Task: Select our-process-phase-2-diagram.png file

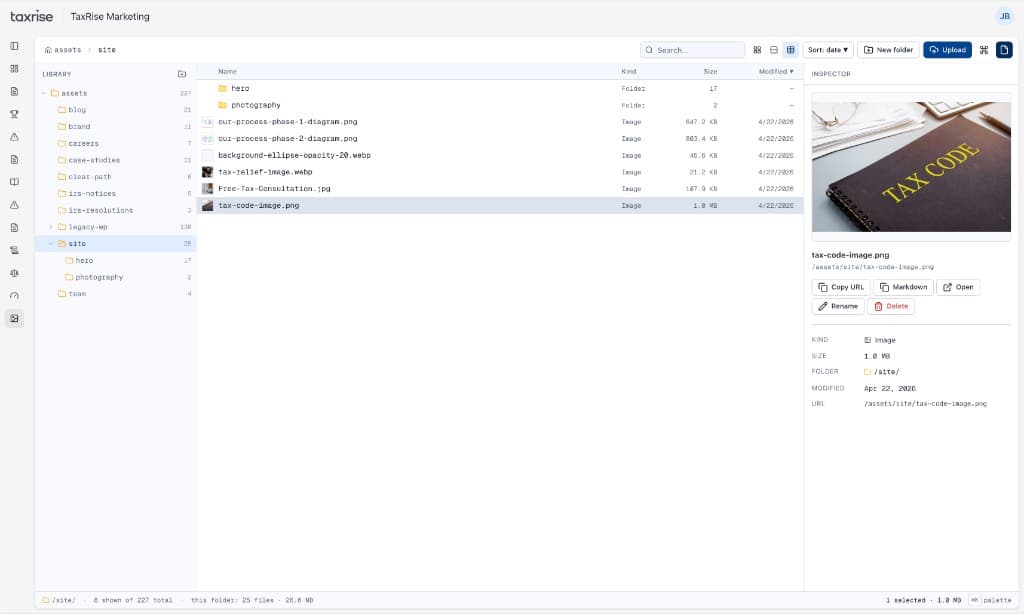Action: pos(500,138)
